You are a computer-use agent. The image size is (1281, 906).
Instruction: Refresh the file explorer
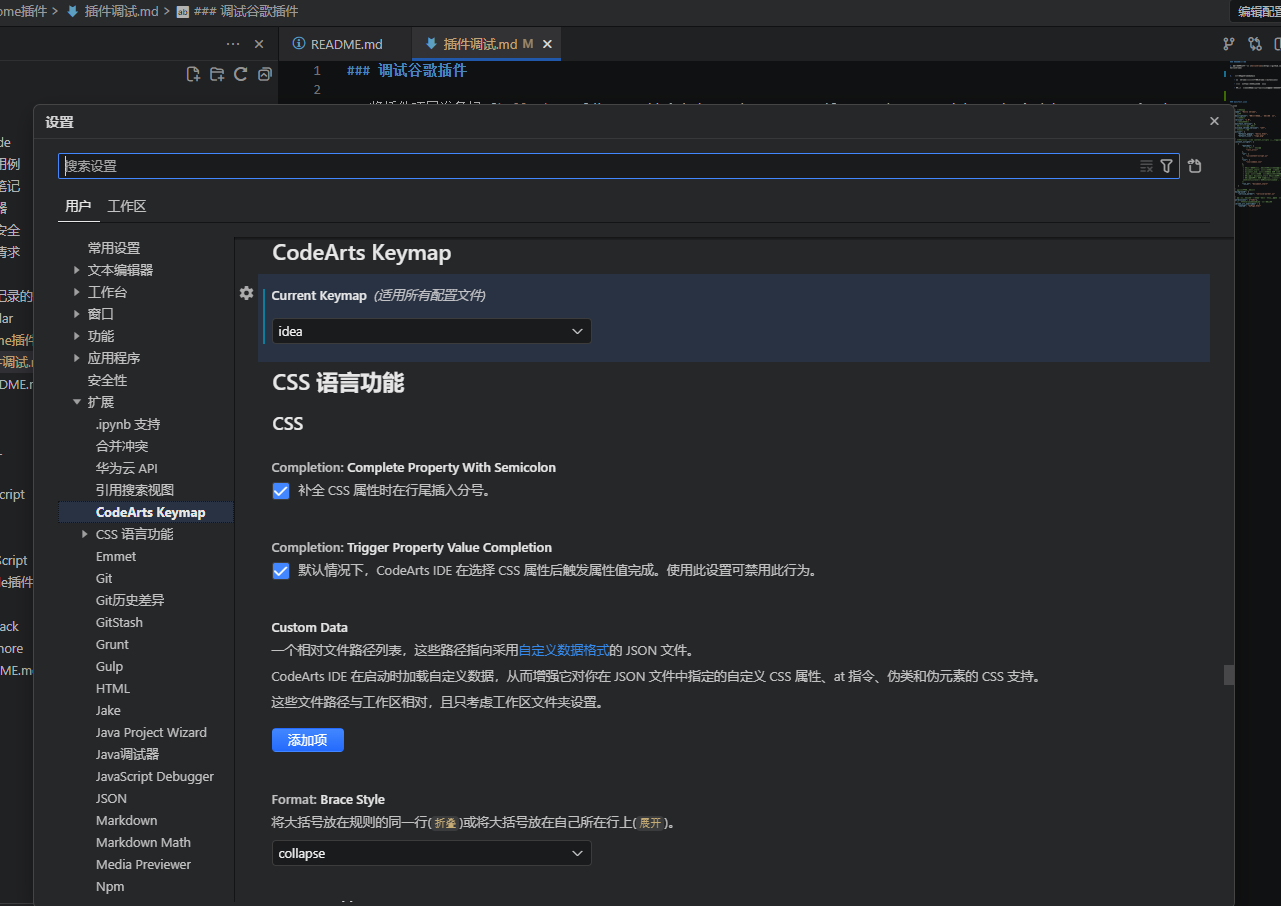point(241,74)
